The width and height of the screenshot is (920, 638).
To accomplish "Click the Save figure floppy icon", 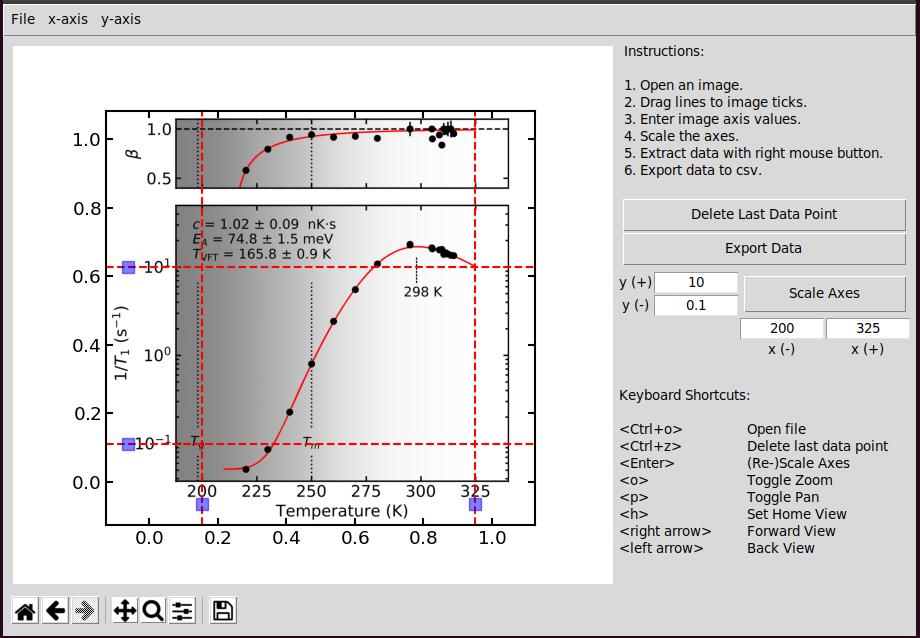I will point(222,611).
